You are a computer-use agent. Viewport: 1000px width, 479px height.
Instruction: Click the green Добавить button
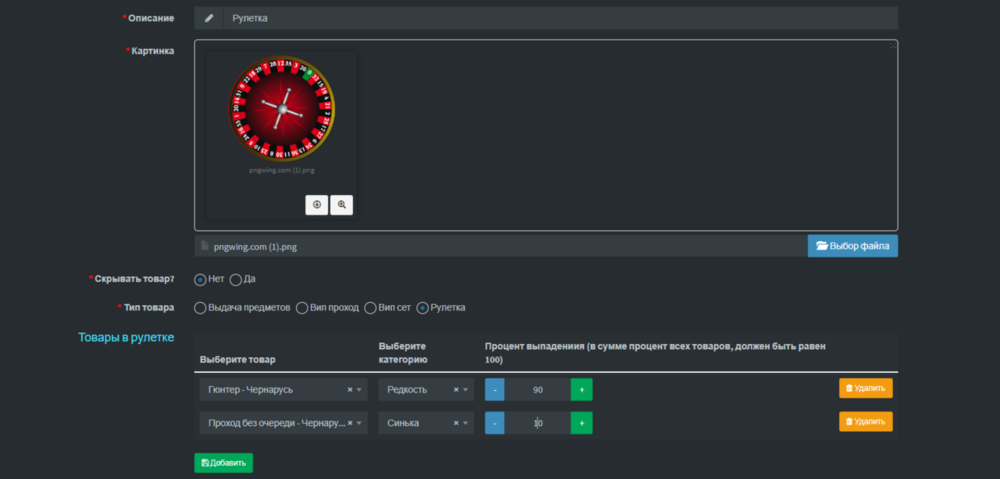point(223,463)
